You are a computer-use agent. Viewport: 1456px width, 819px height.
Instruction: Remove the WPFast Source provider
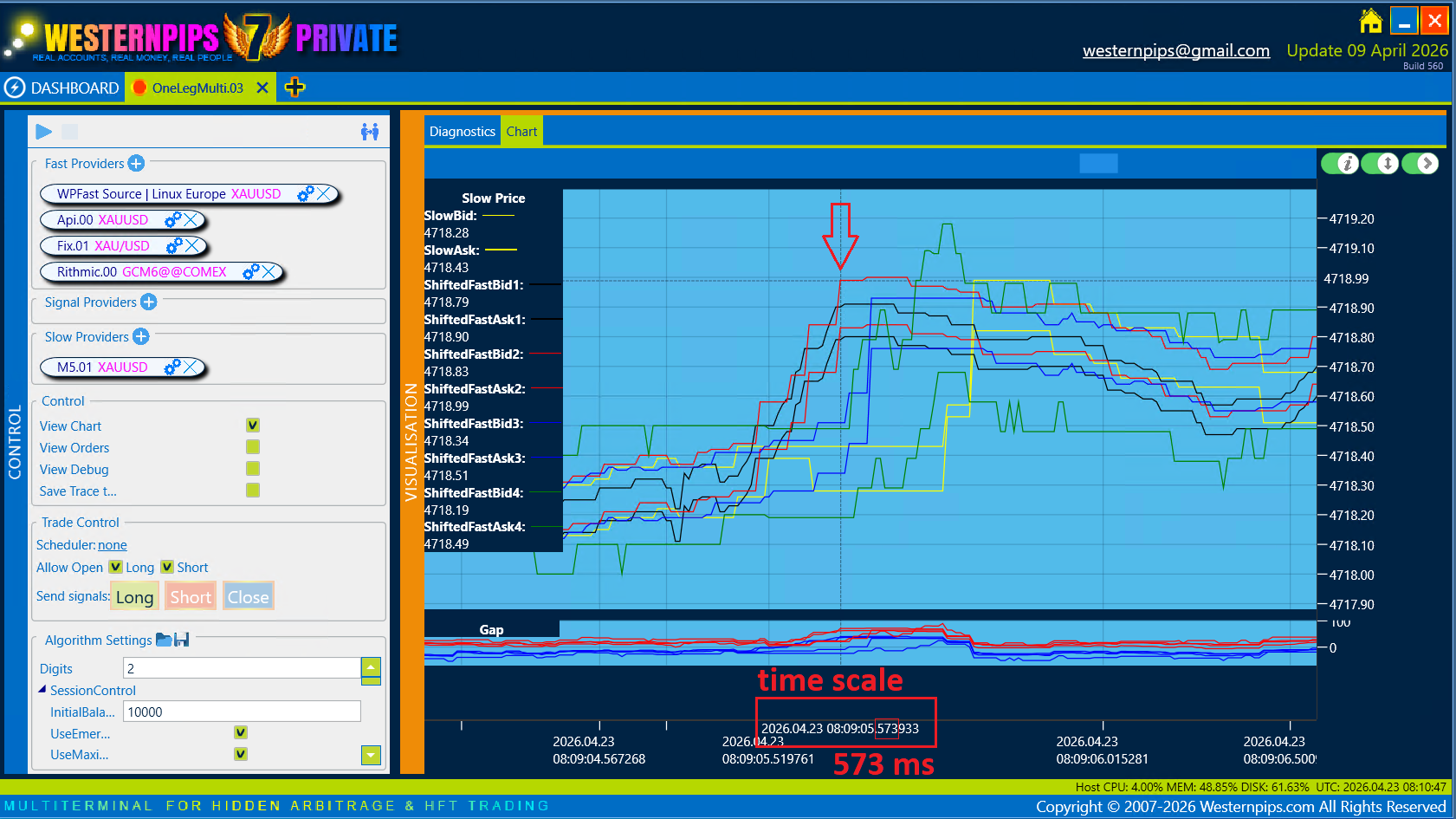(x=324, y=194)
